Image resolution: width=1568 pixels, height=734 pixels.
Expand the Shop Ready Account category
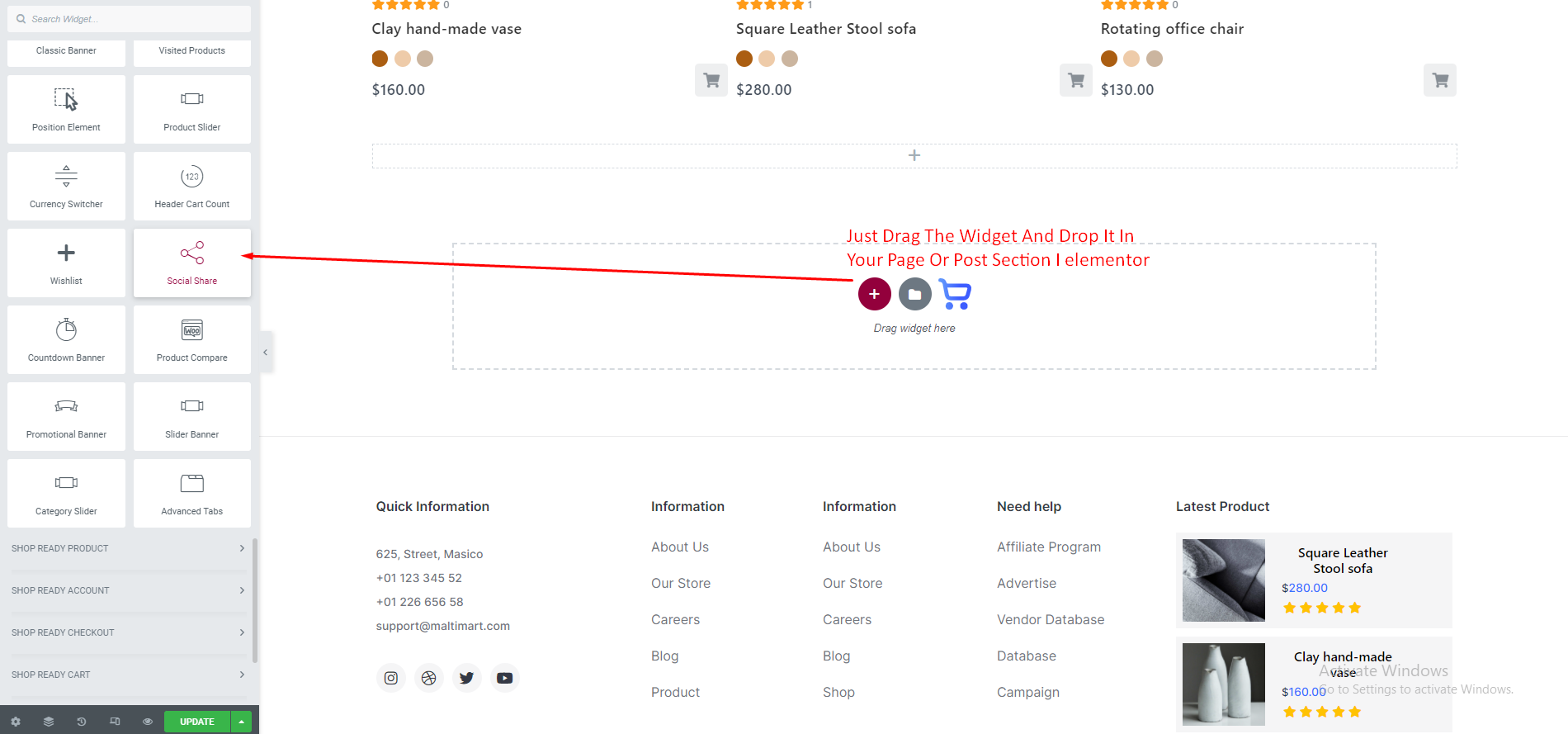coord(128,590)
